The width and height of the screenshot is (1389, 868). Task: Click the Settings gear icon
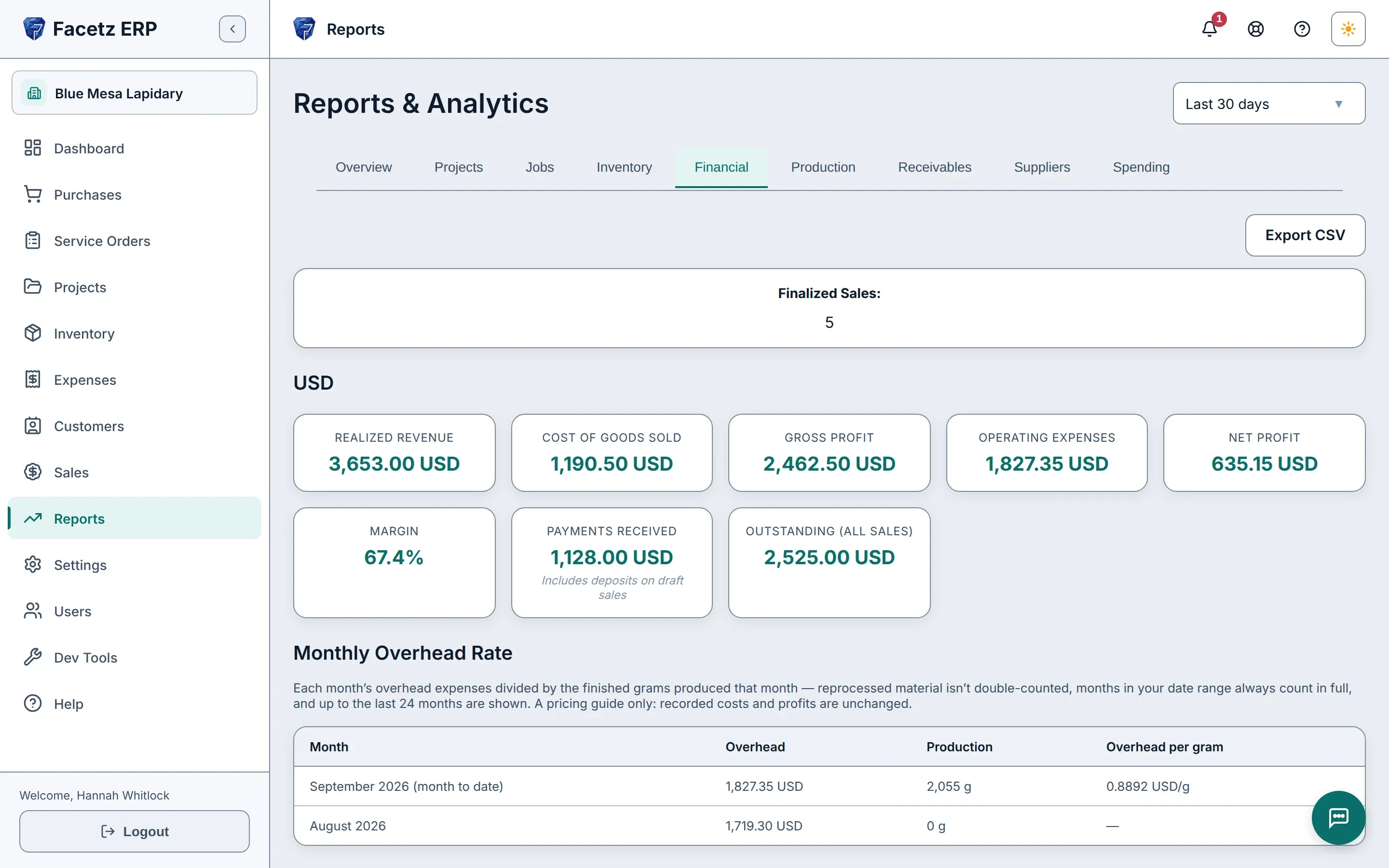coord(33,565)
